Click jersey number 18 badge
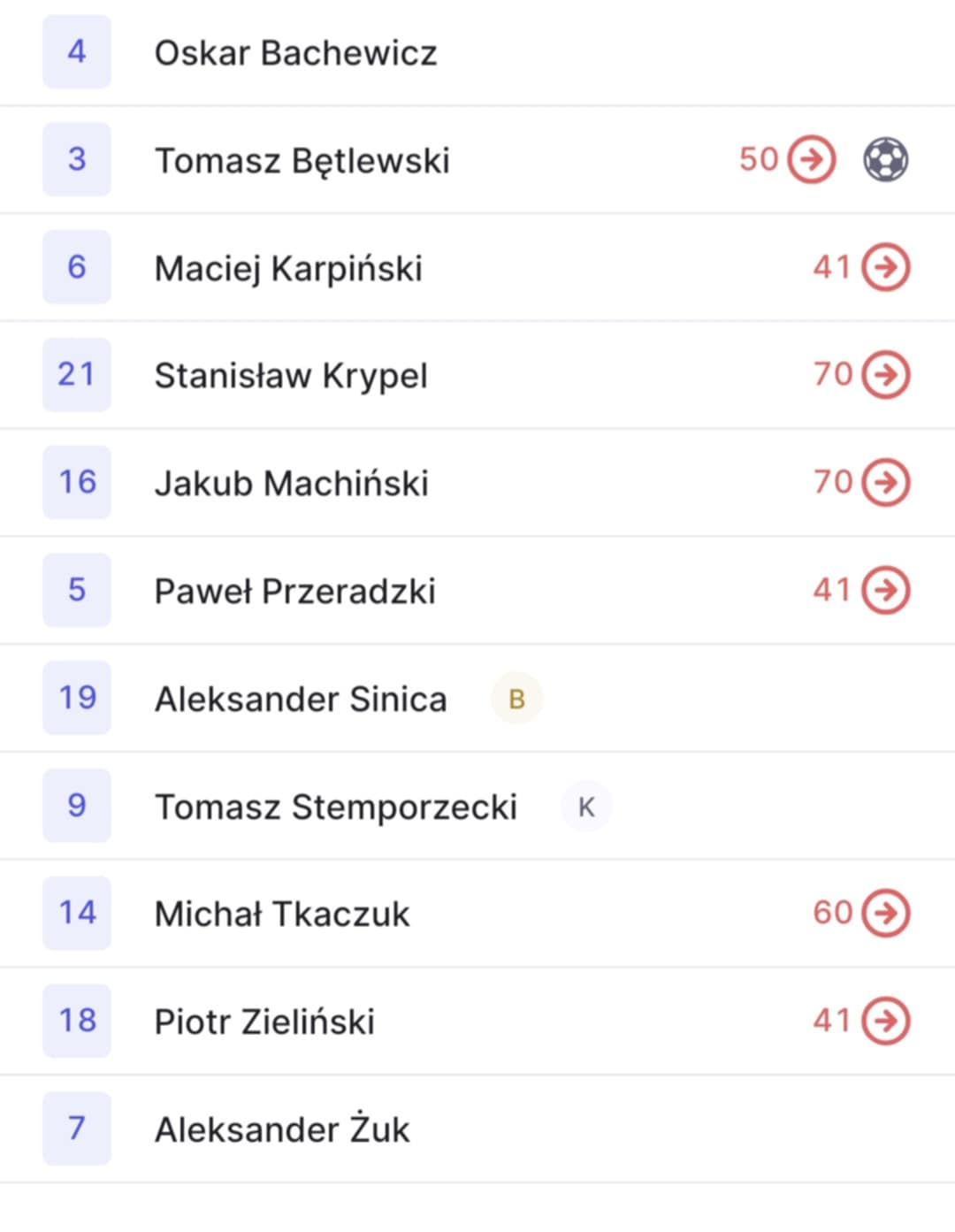Image resolution: width=955 pixels, height=1232 pixels. [77, 1021]
